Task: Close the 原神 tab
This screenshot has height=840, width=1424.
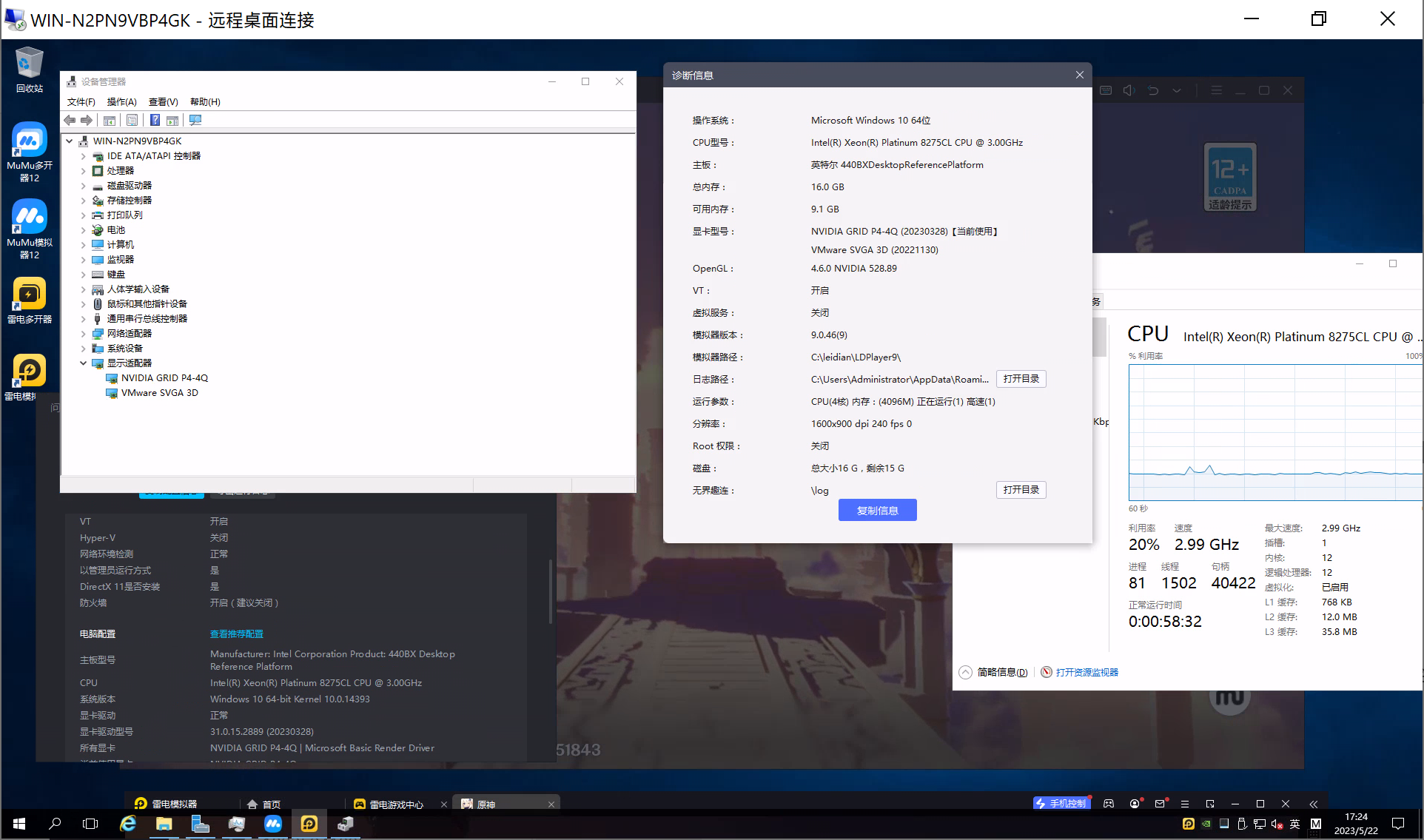Action: pyautogui.click(x=551, y=804)
